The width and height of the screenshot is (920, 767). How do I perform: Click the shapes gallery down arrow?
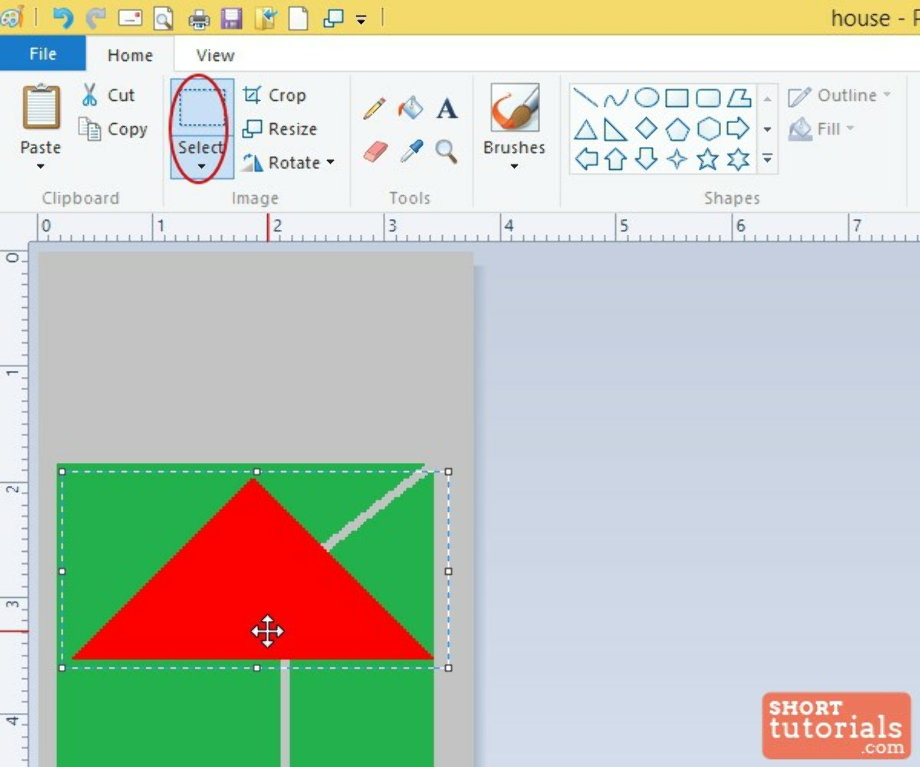pyautogui.click(x=767, y=129)
